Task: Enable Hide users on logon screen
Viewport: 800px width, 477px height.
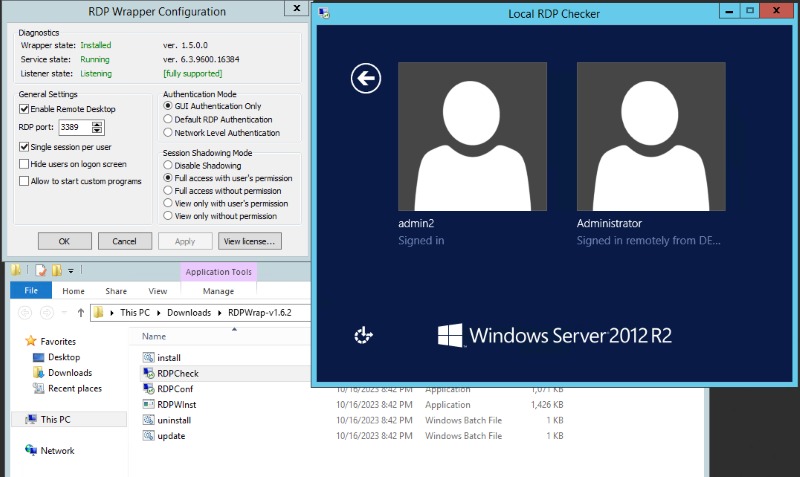Action: click(x=24, y=164)
